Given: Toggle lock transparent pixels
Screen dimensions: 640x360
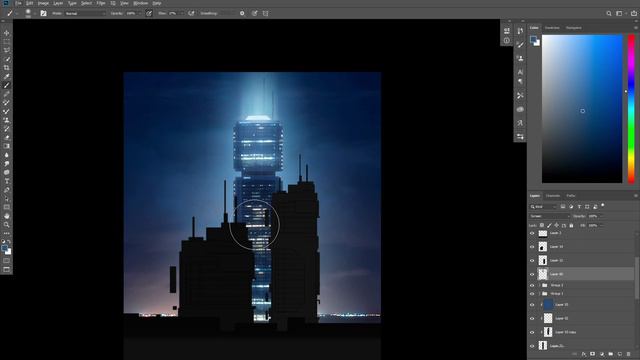Looking at the screenshot, I should pyautogui.click(x=542, y=225).
